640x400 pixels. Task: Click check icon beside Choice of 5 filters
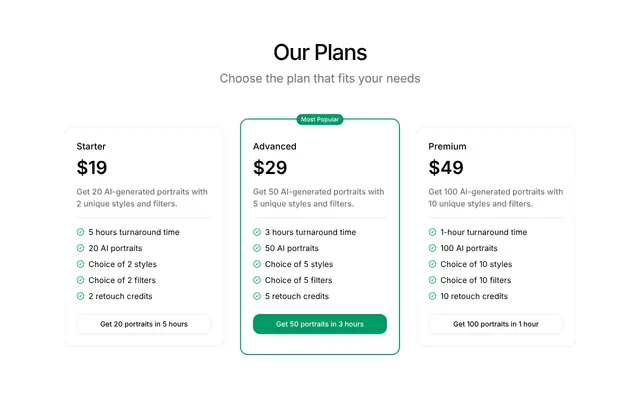(x=257, y=280)
